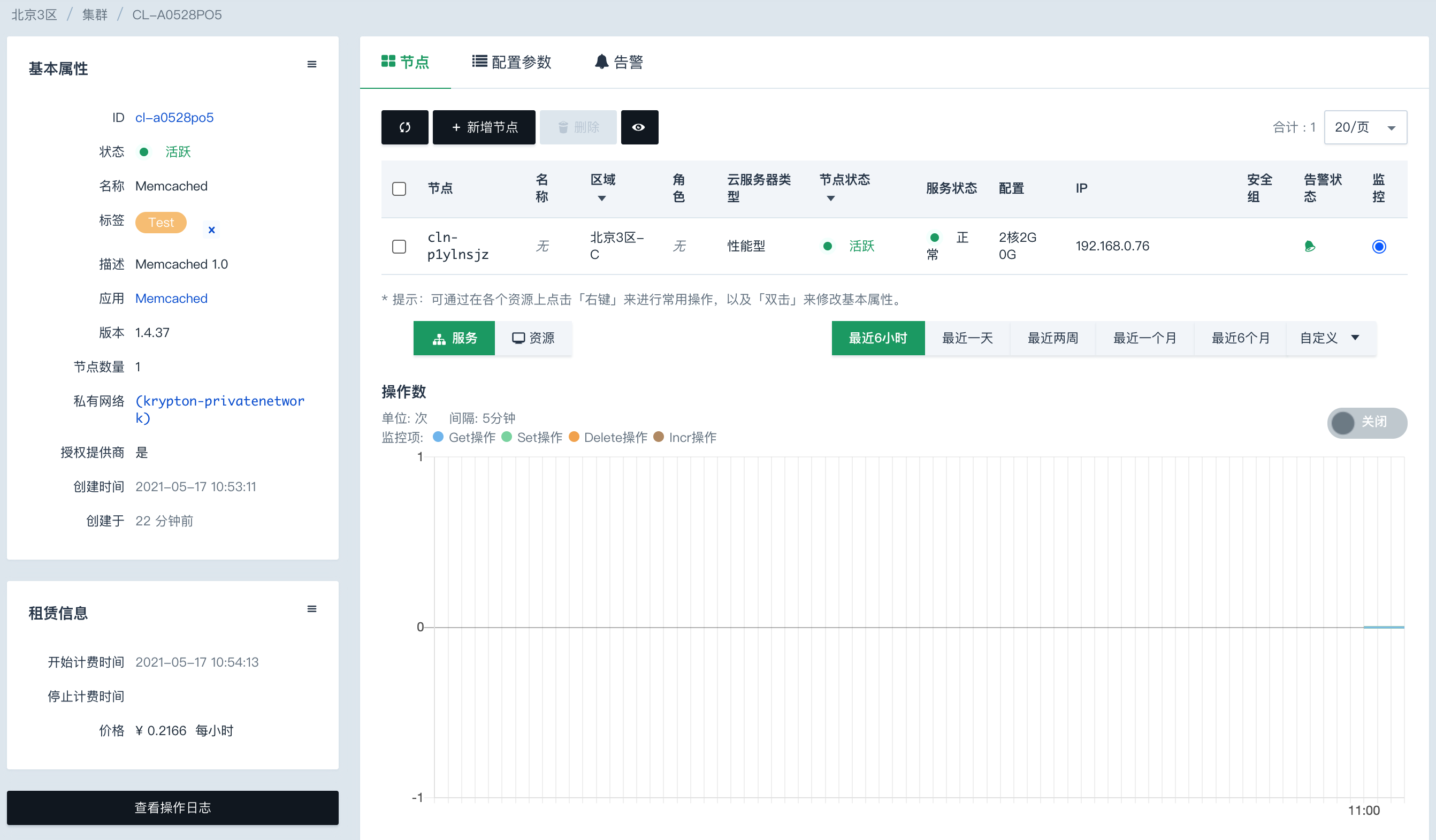Screen dimensions: 1436x840
Task: Select the 最近一个月 time range
Action: point(1145,339)
